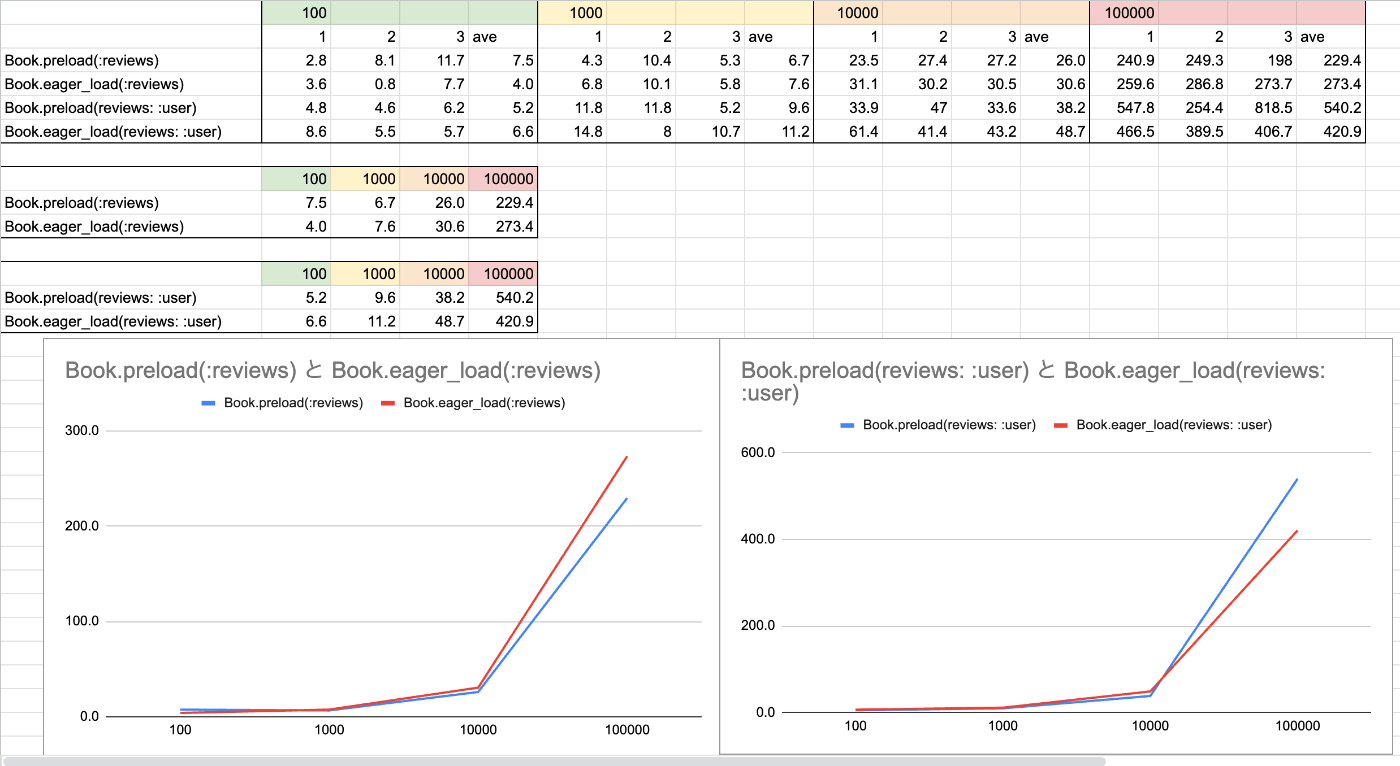Viewport: 1400px width, 766px height.
Task: Click blue Book.preload(:reviews) legend entry
Action: tap(283, 403)
